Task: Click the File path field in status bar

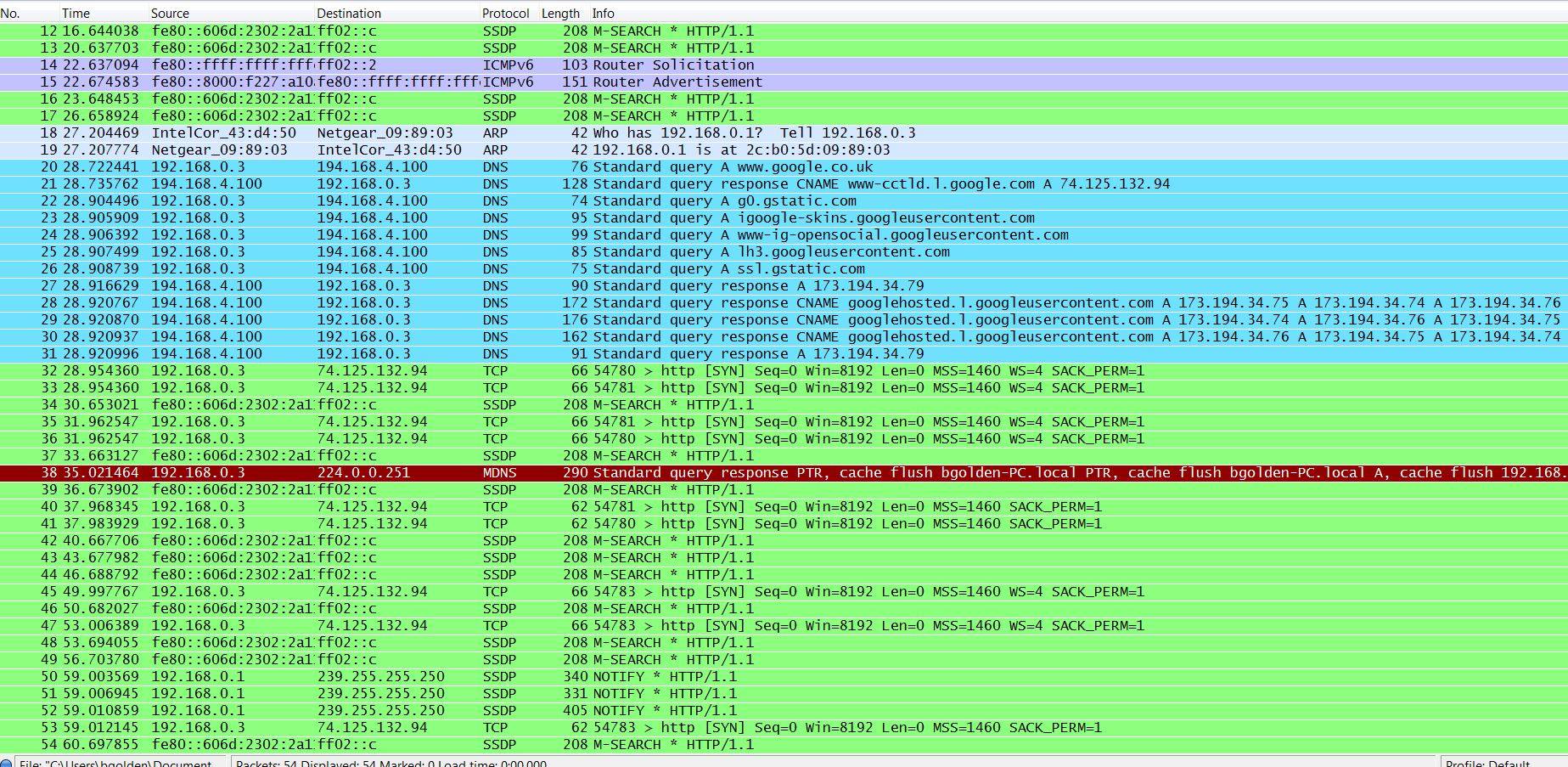Action: [x=119, y=762]
